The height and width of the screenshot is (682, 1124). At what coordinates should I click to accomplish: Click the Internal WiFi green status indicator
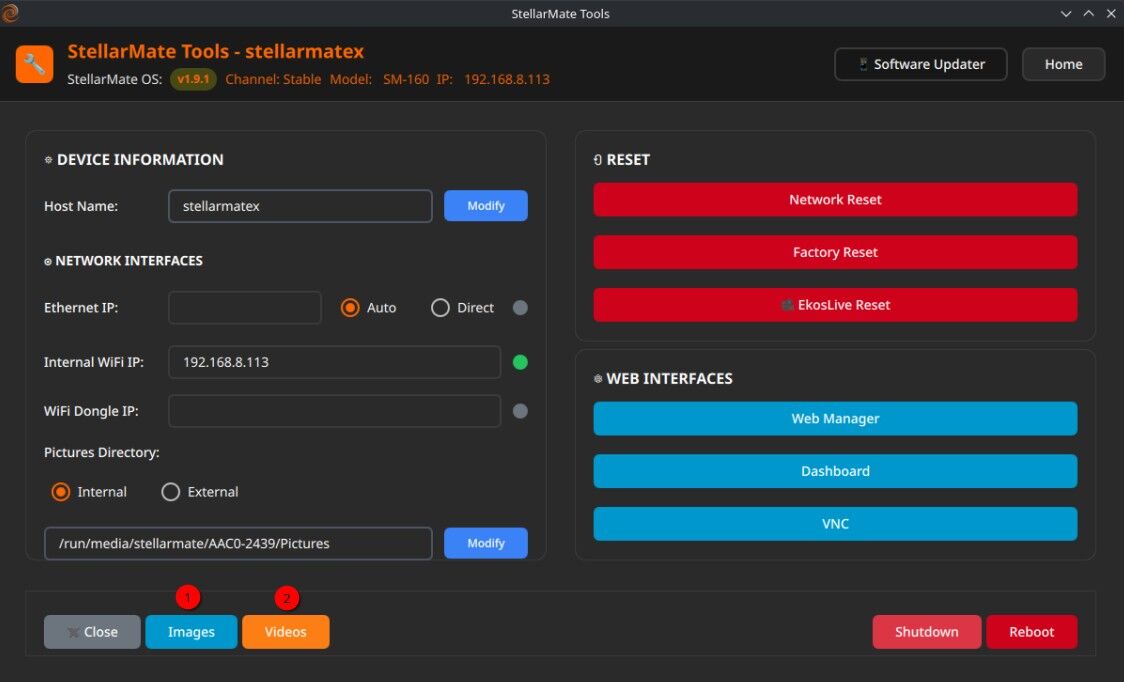tap(520, 362)
